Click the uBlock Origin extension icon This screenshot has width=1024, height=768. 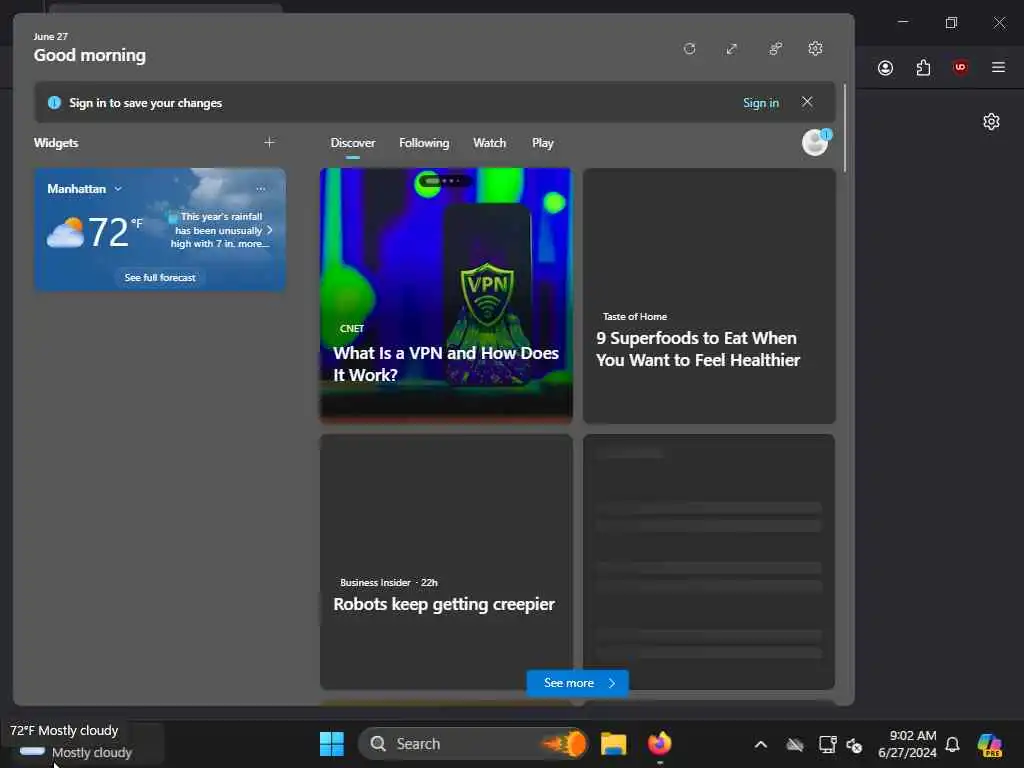[961, 67]
